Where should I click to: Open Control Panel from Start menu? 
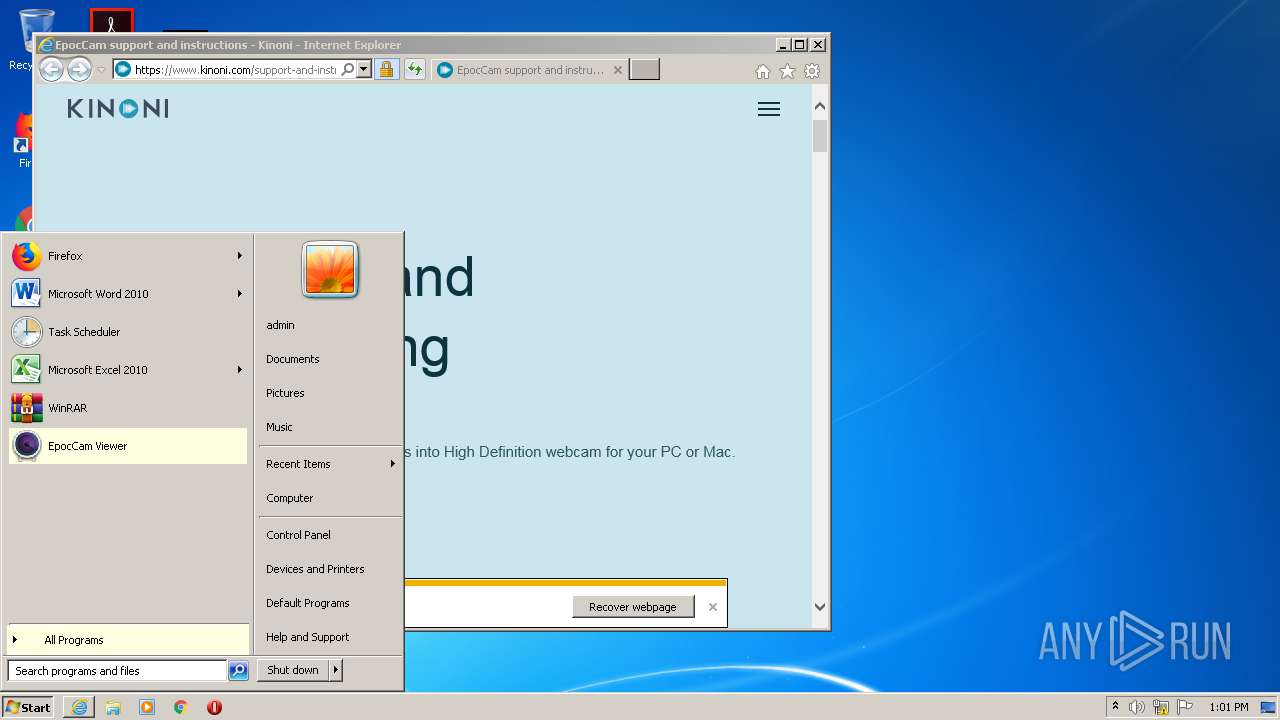[330, 535]
